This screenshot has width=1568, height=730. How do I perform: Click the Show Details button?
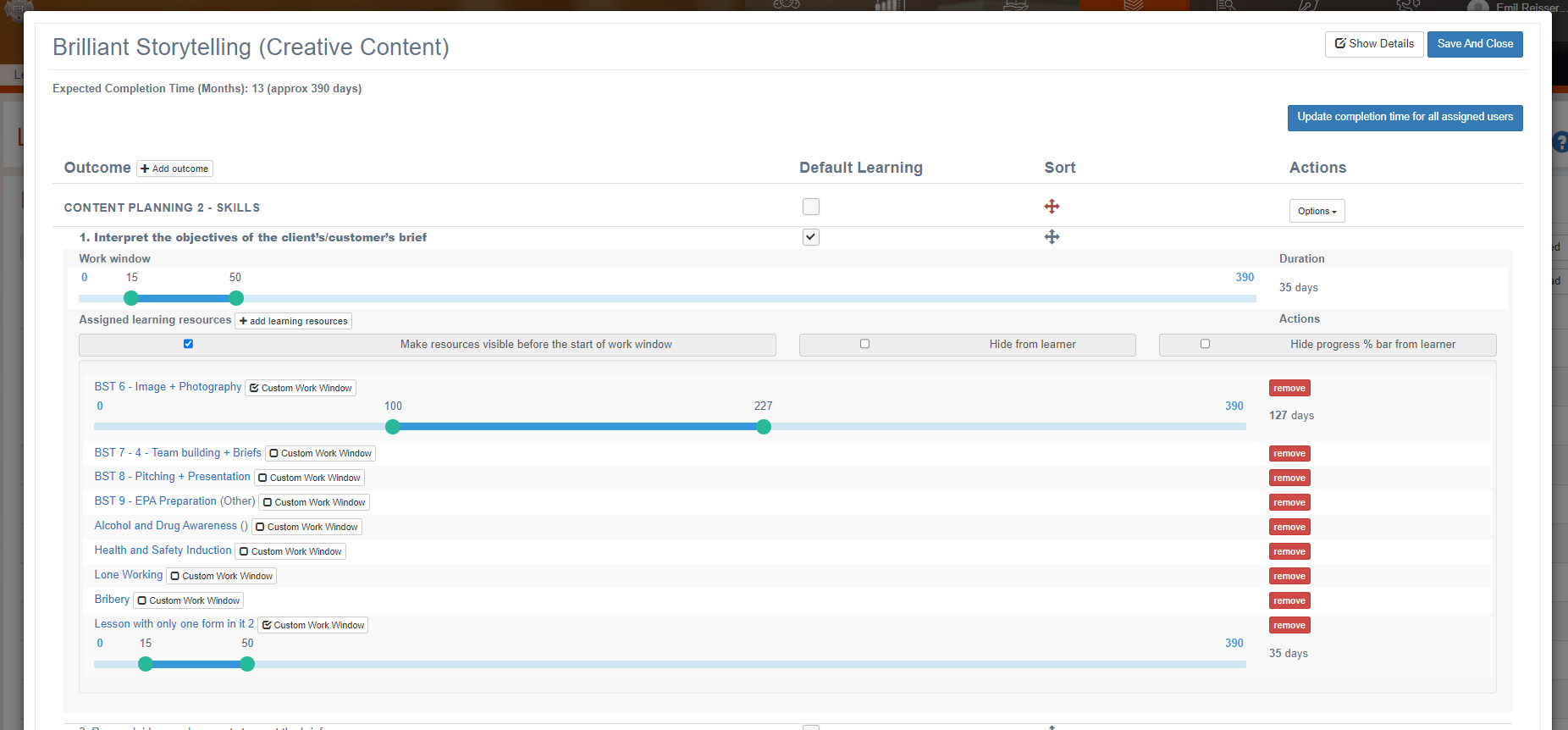(x=1374, y=44)
